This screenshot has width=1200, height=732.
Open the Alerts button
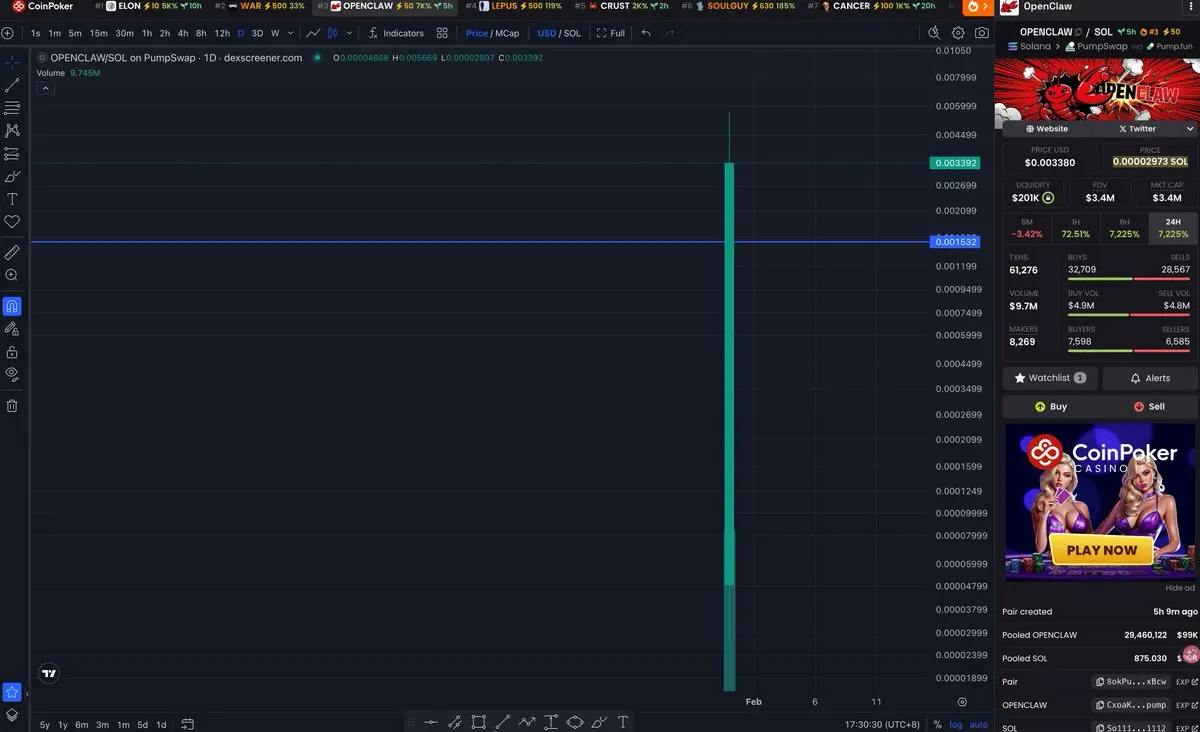pyautogui.click(x=1150, y=378)
